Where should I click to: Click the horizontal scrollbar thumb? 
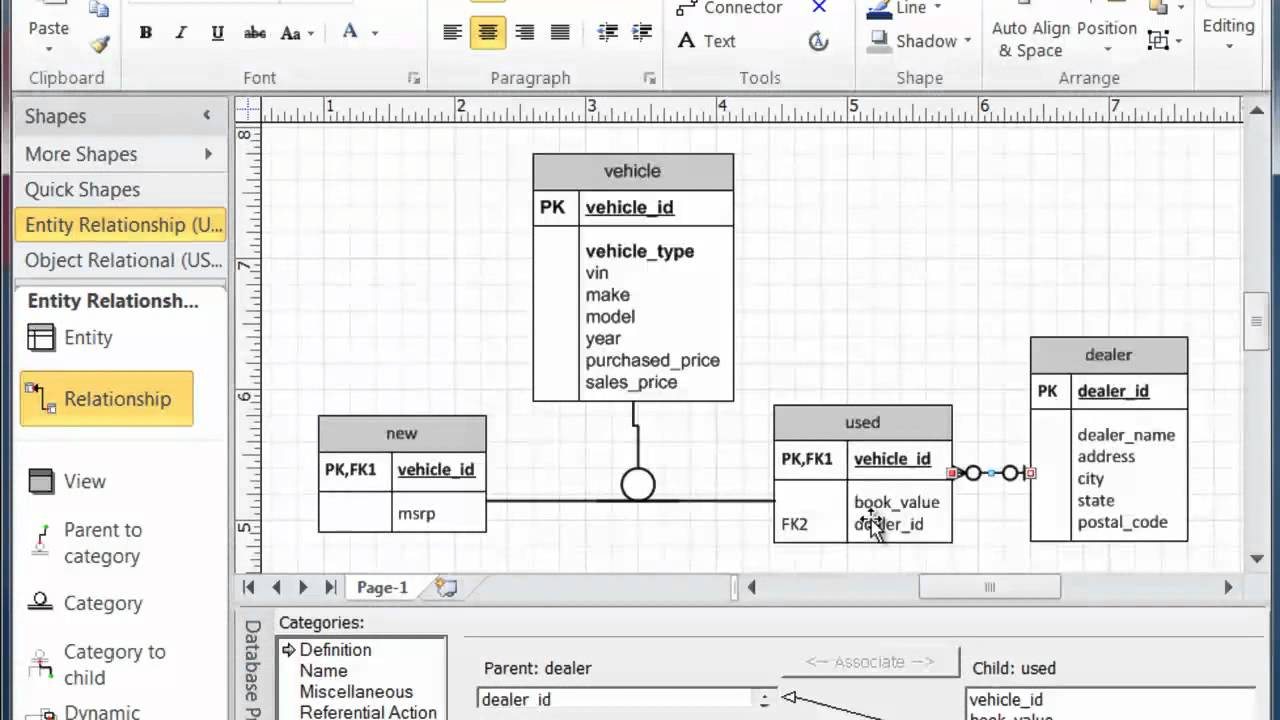[989, 587]
